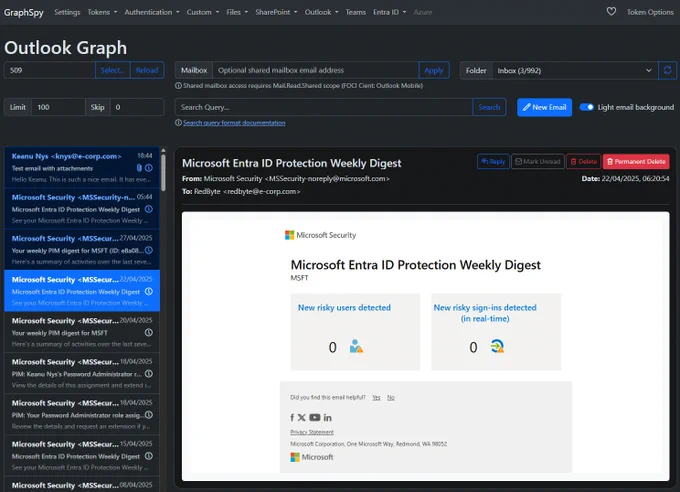Open the Test email with attachments message

(x=82, y=167)
